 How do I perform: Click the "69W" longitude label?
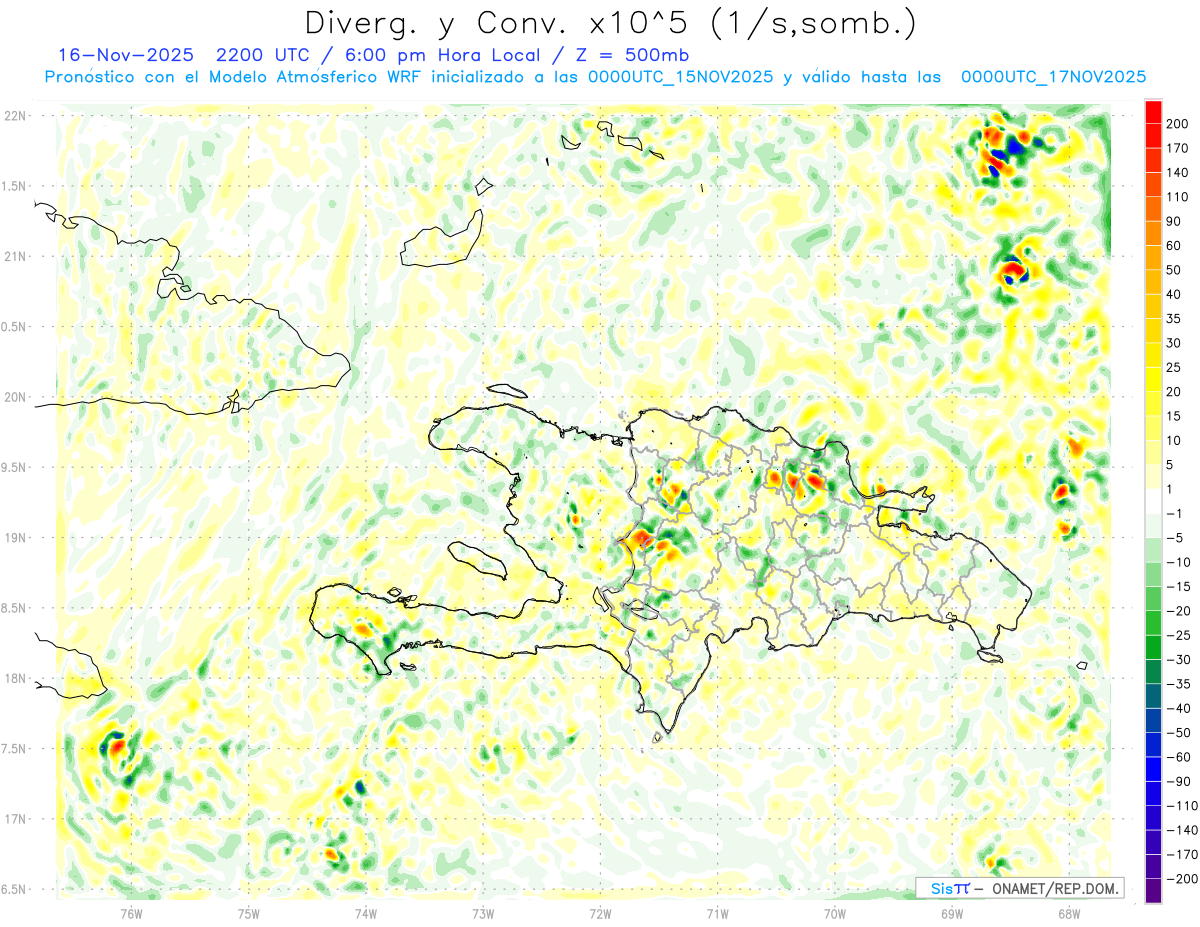click(x=952, y=912)
